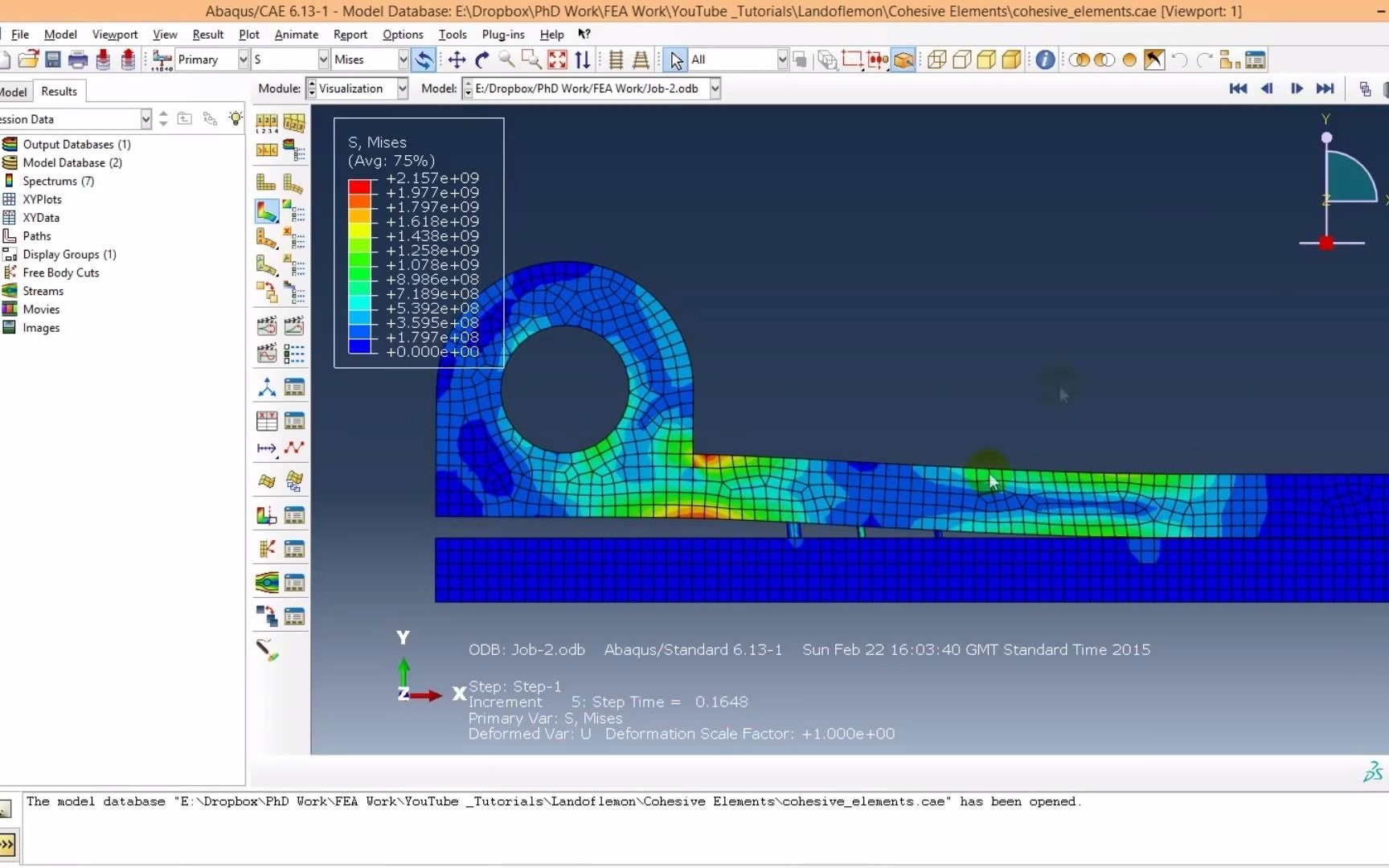Viewport: 1389px width, 868px height.
Task: Open the Query information tool
Action: (1045, 59)
